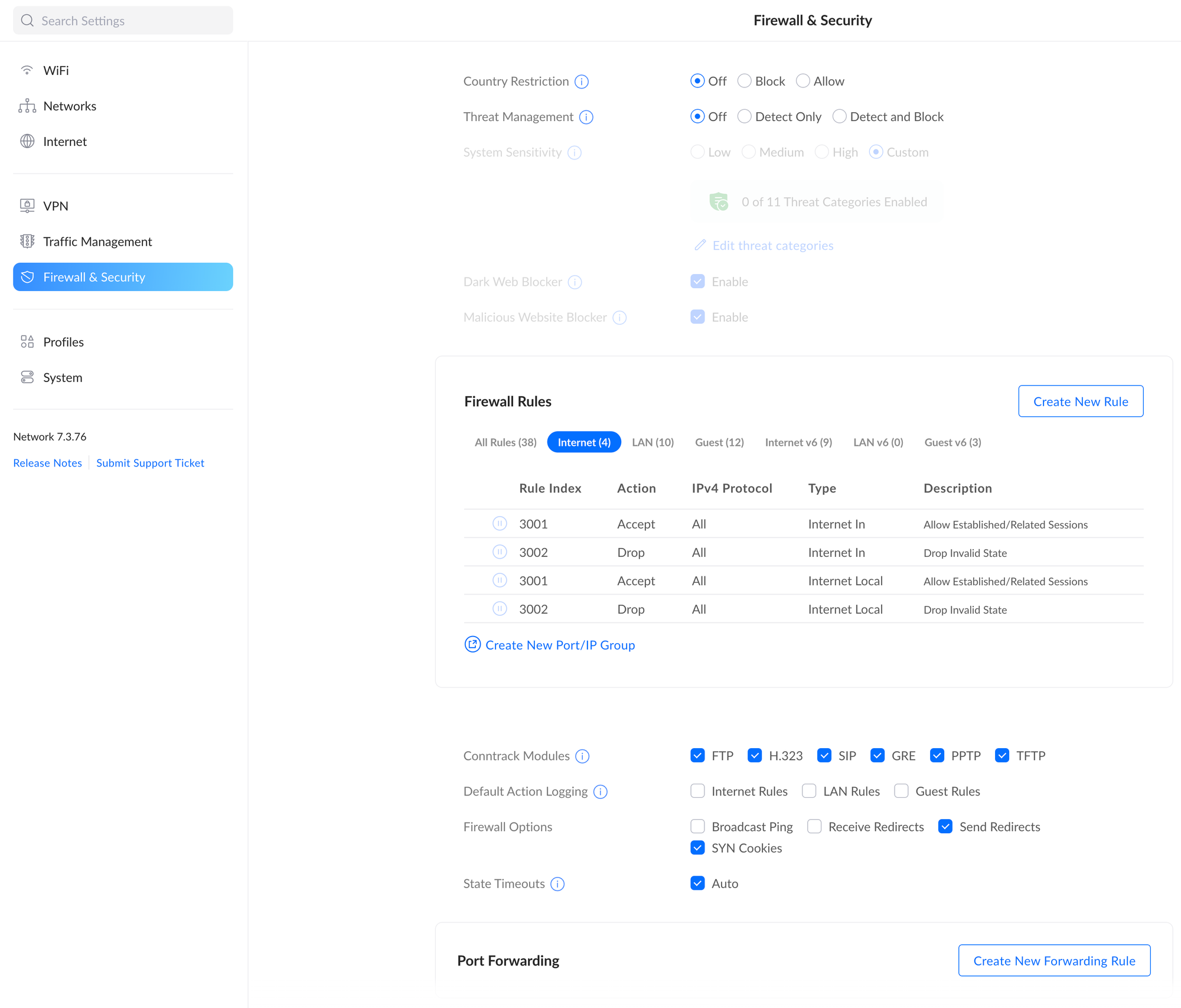Click the Create New Rule button
Image resolution: width=1181 pixels, height=1008 pixels.
(1080, 402)
